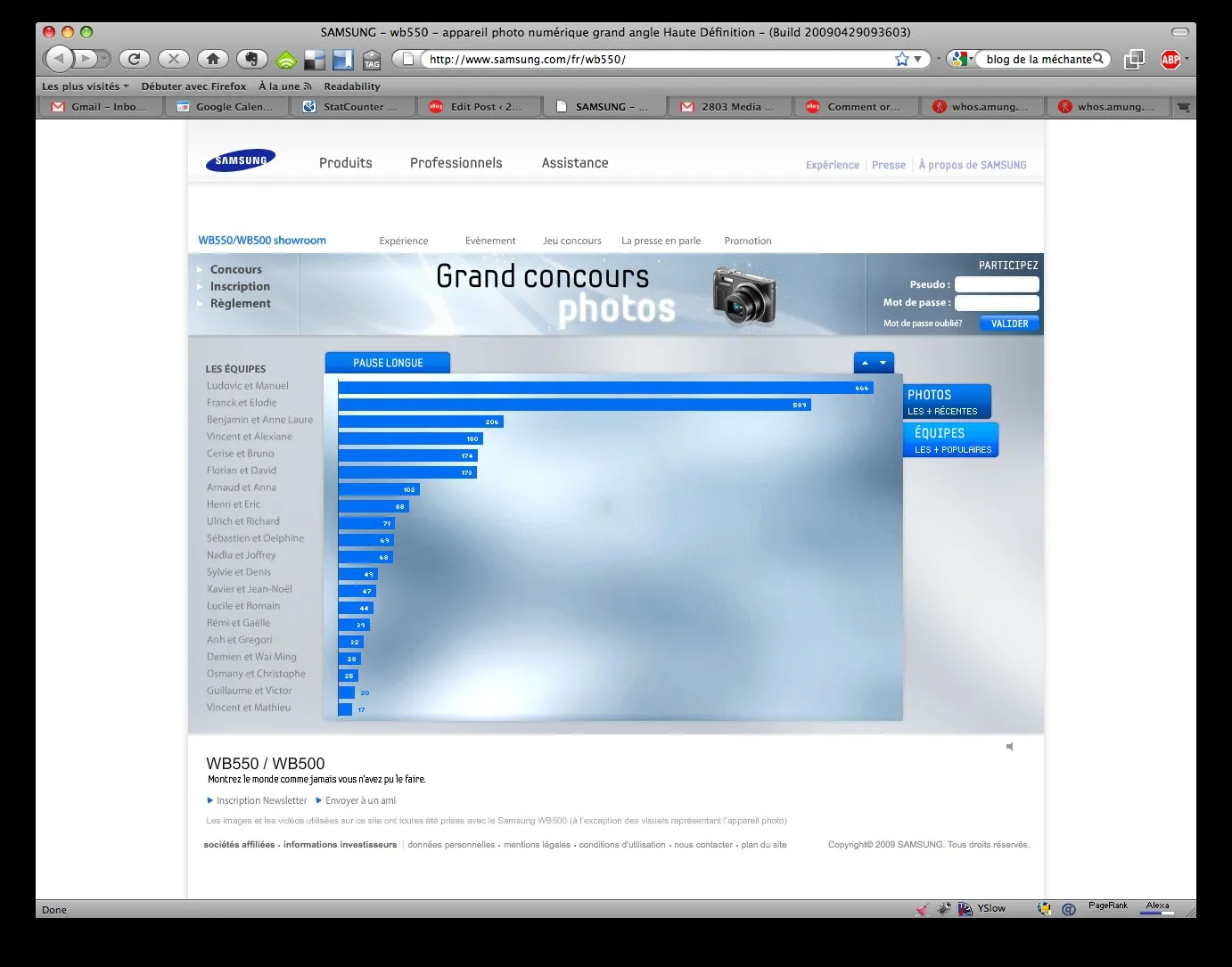Screen dimensions: 1232x967
Task: Click the Firebug bug icon in status bar
Action: (944, 909)
